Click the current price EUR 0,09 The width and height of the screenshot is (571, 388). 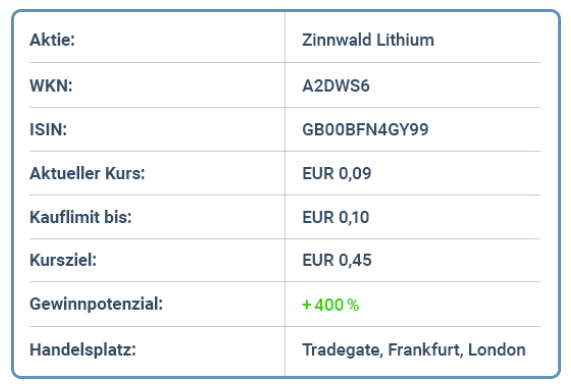(x=337, y=173)
